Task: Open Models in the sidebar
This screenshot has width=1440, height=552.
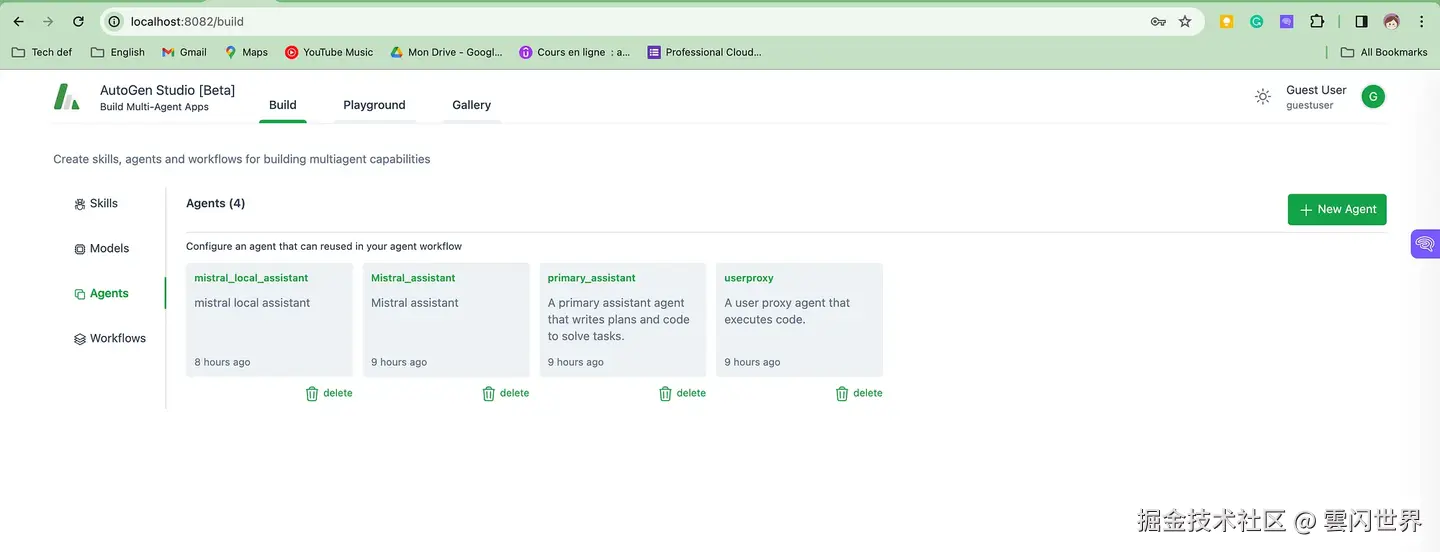Action: click(x=102, y=248)
